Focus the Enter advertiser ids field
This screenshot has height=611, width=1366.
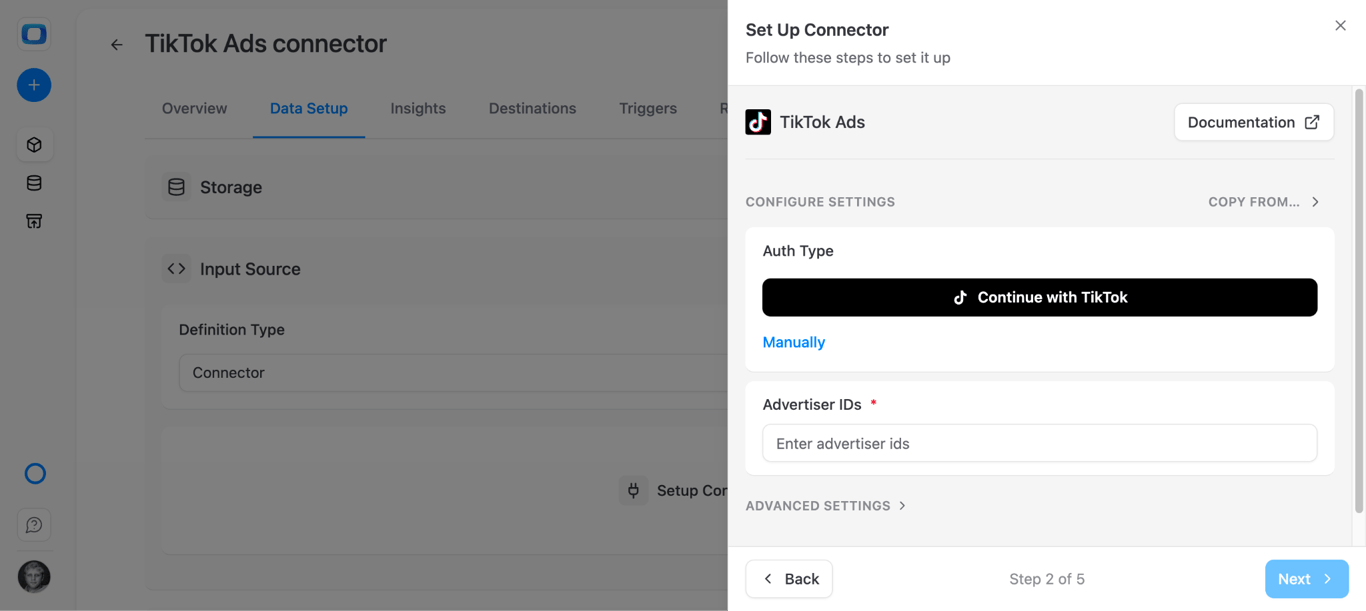coord(1040,443)
